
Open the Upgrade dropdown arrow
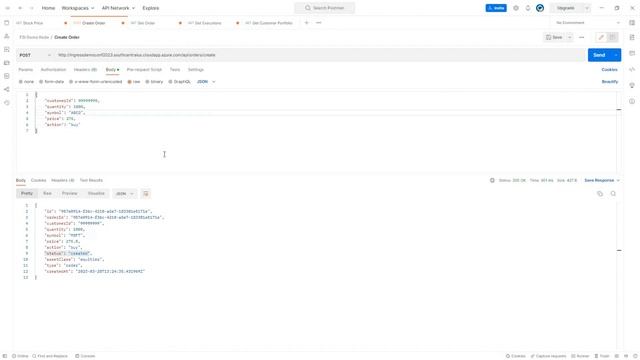click(x=587, y=8)
